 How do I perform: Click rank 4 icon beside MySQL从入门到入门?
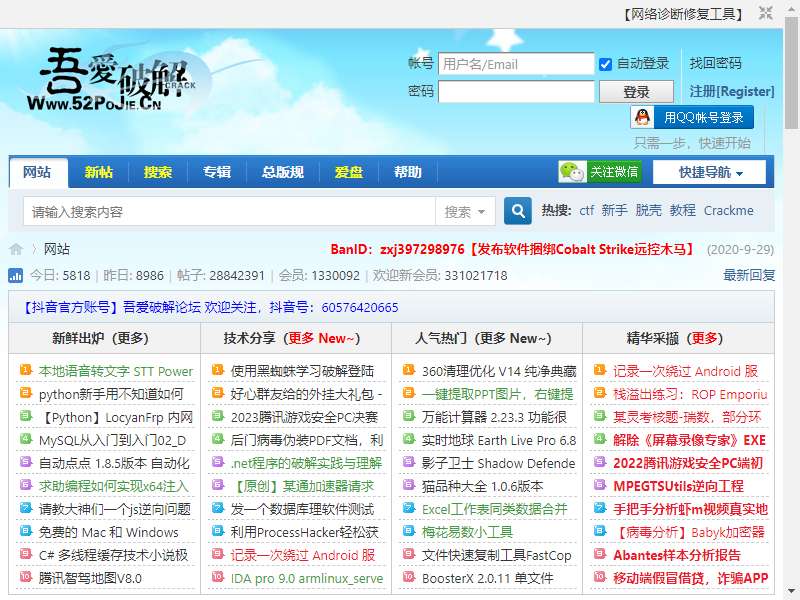point(26,438)
